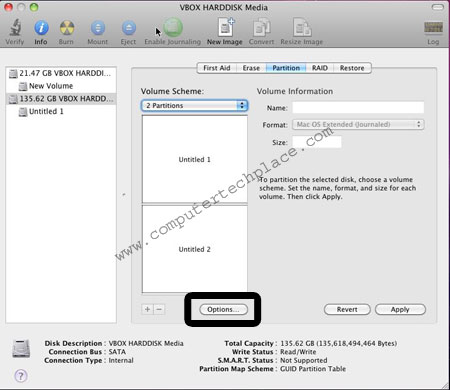Select the Untitled 1 partition block
Viewport: 450px width, 390px height.
tap(195, 159)
